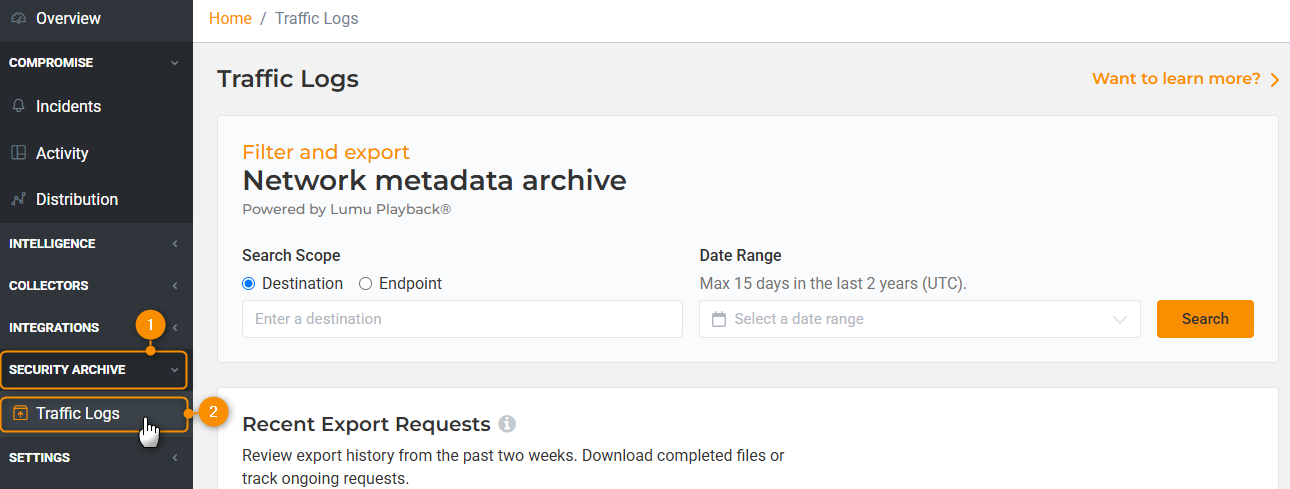Click the calendar icon in date range
This screenshot has height=489, width=1290.
click(x=718, y=319)
